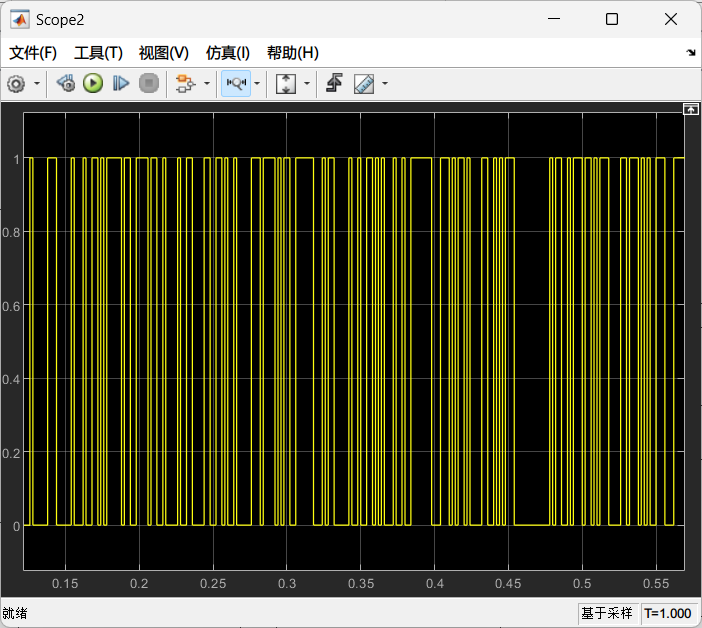Toggle the measurements ruler icon

364,84
